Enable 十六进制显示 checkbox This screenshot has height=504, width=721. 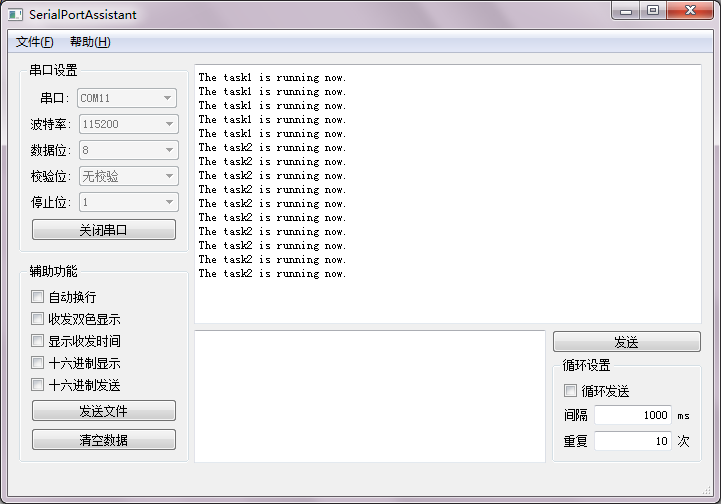pyautogui.click(x=38, y=363)
